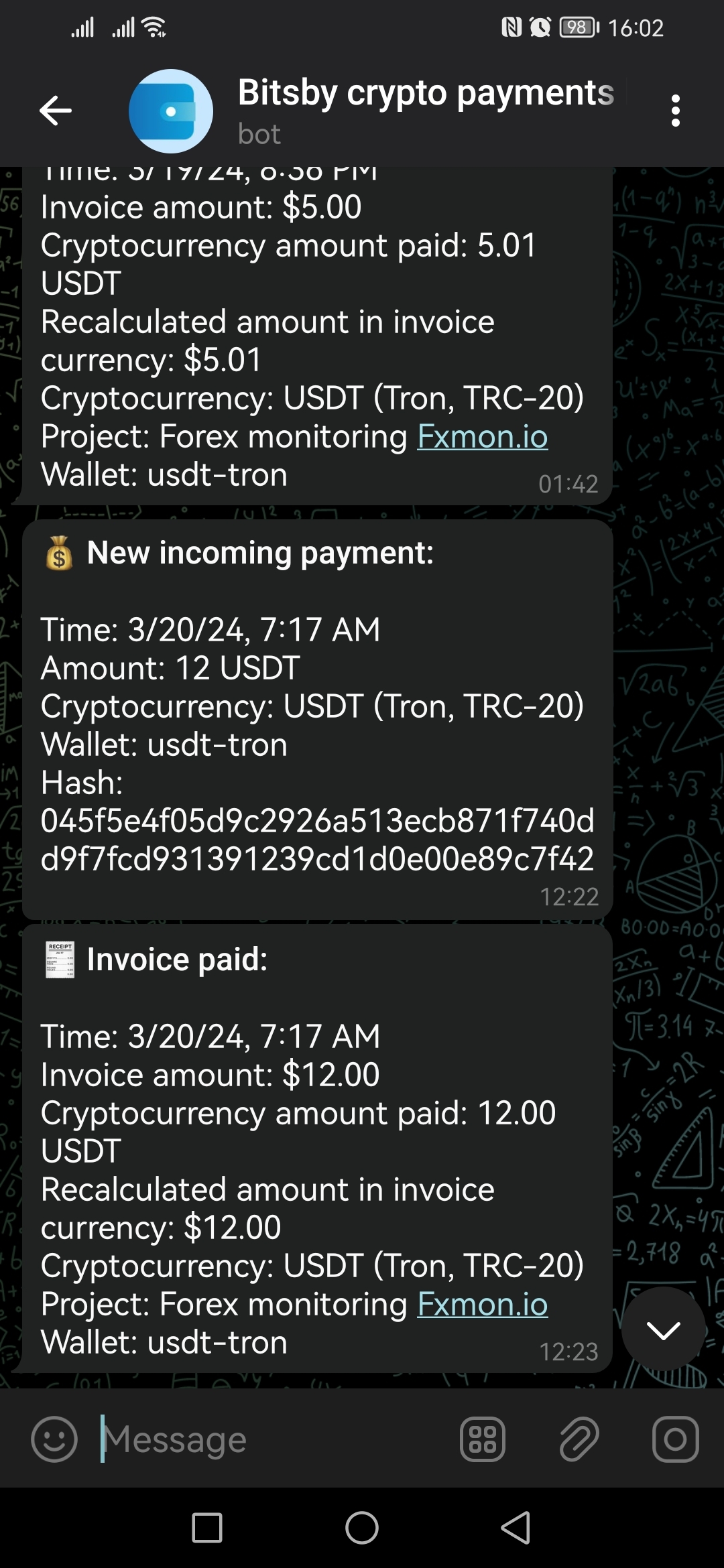The width and height of the screenshot is (724, 1568).
Task: Open the Fxmon.io link in 12:23 message
Action: [482, 1304]
